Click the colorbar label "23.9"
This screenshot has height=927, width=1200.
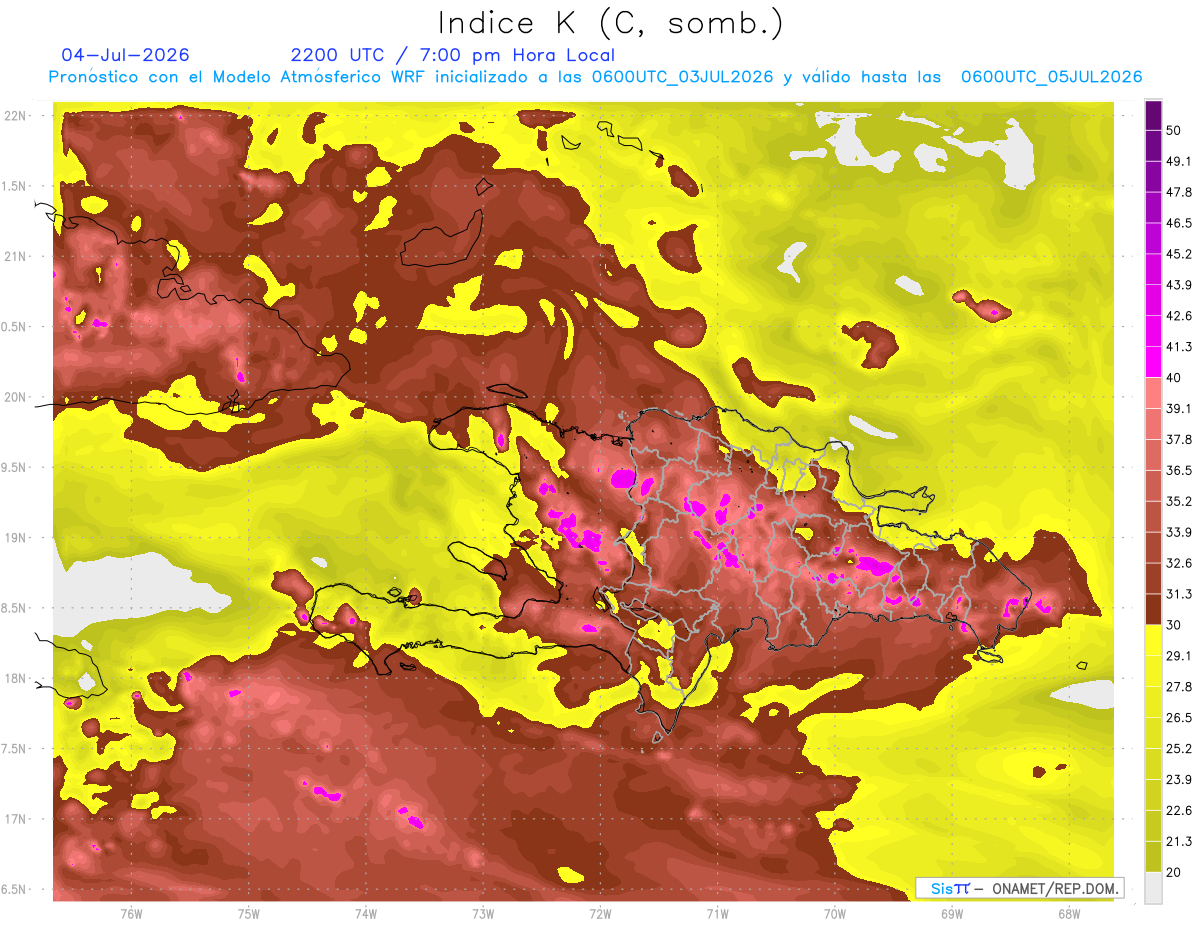pyautogui.click(x=1179, y=780)
